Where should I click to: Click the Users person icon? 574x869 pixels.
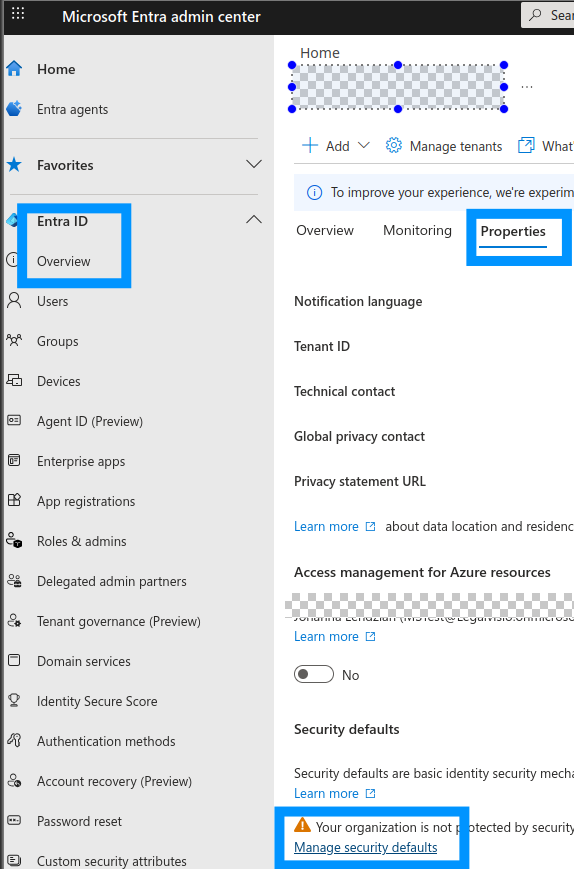(x=14, y=300)
